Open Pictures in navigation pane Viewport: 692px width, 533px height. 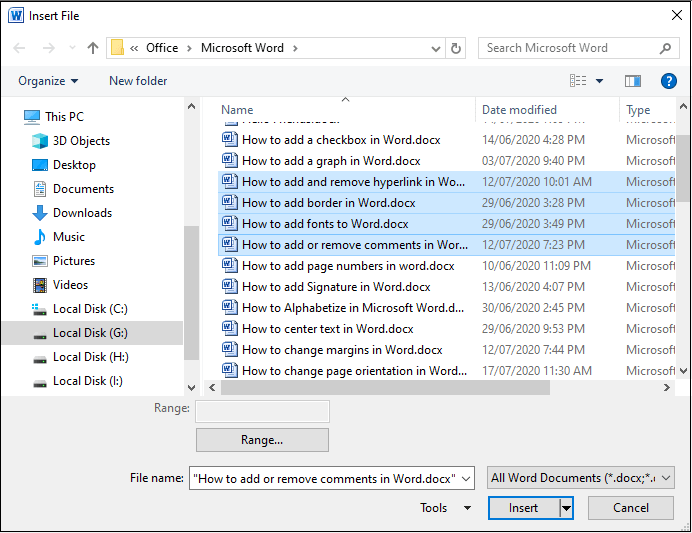click(63, 261)
